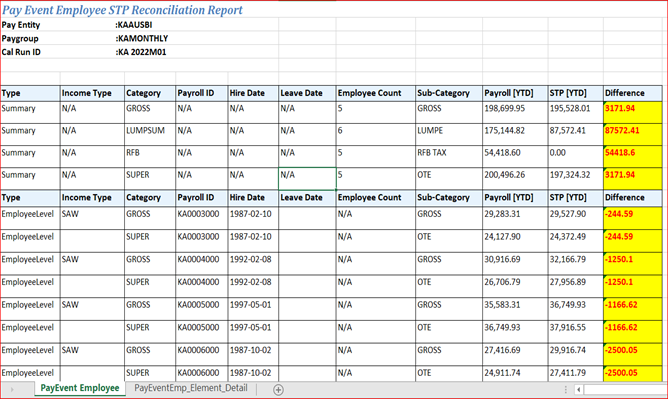Select the Payroll [YTD] value 30,916.69
Viewport: 668px width, 399px height.
pyautogui.click(x=515, y=264)
